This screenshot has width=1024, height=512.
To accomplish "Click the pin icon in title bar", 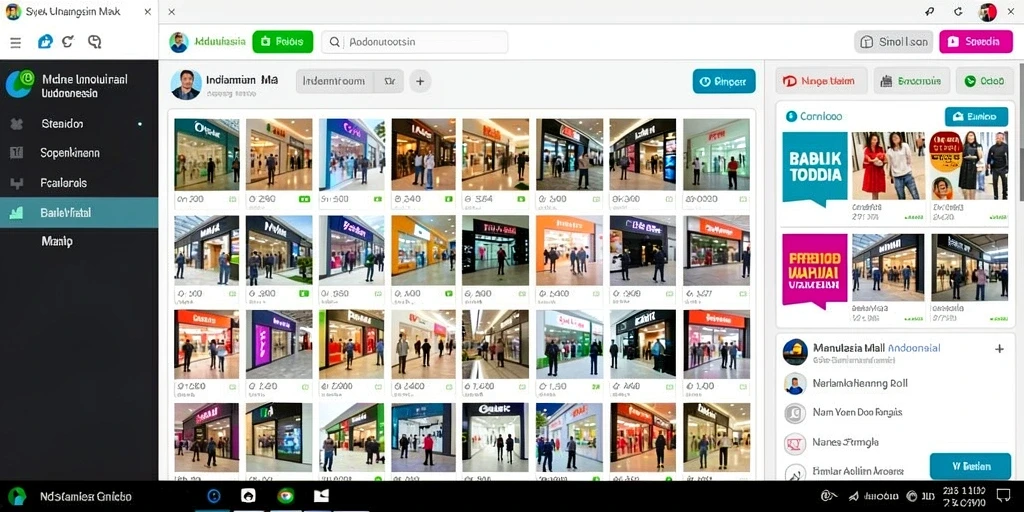I will pyautogui.click(x=929, y=12).
